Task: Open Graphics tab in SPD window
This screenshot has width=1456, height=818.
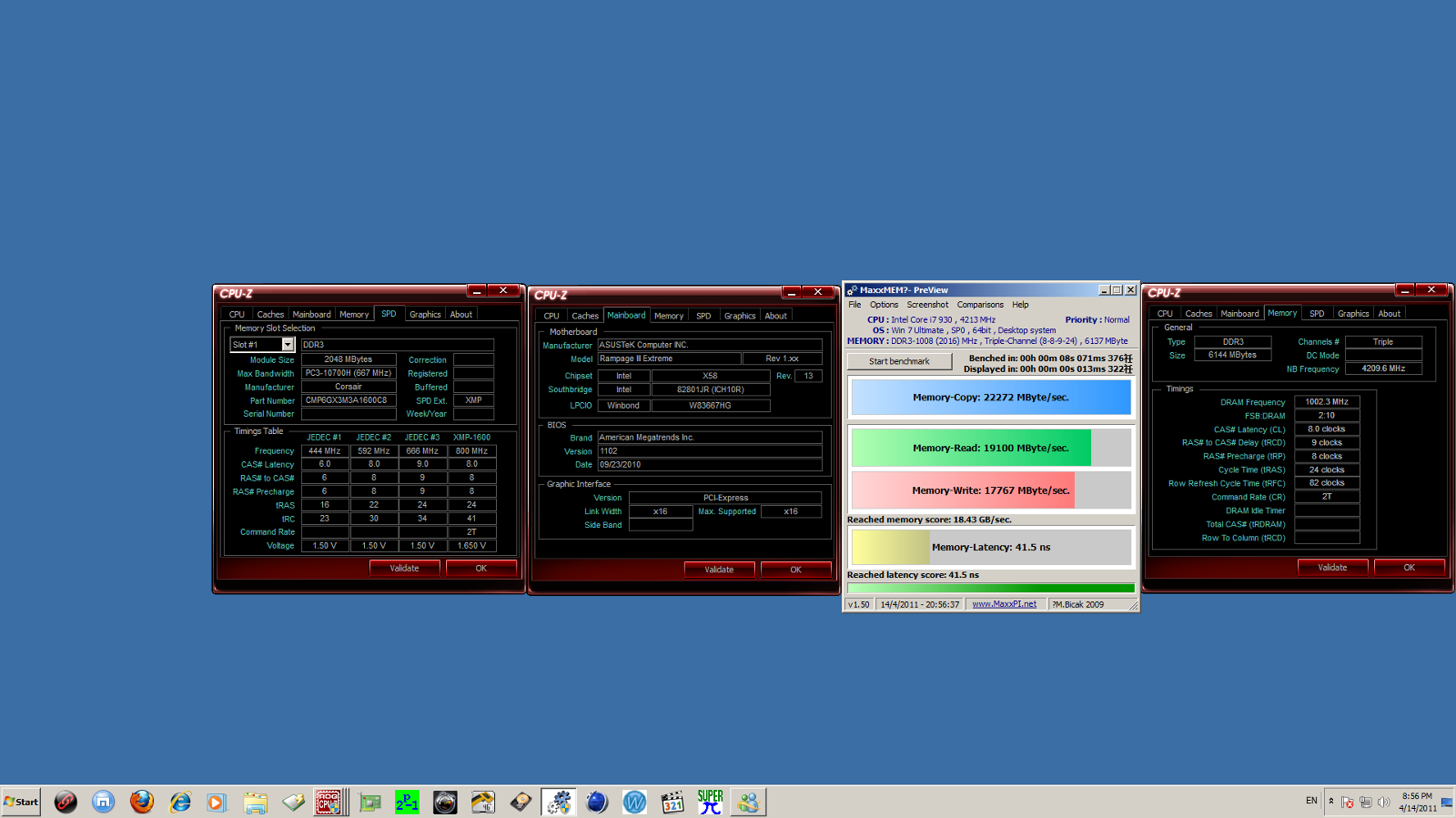Action: [425, 315]
